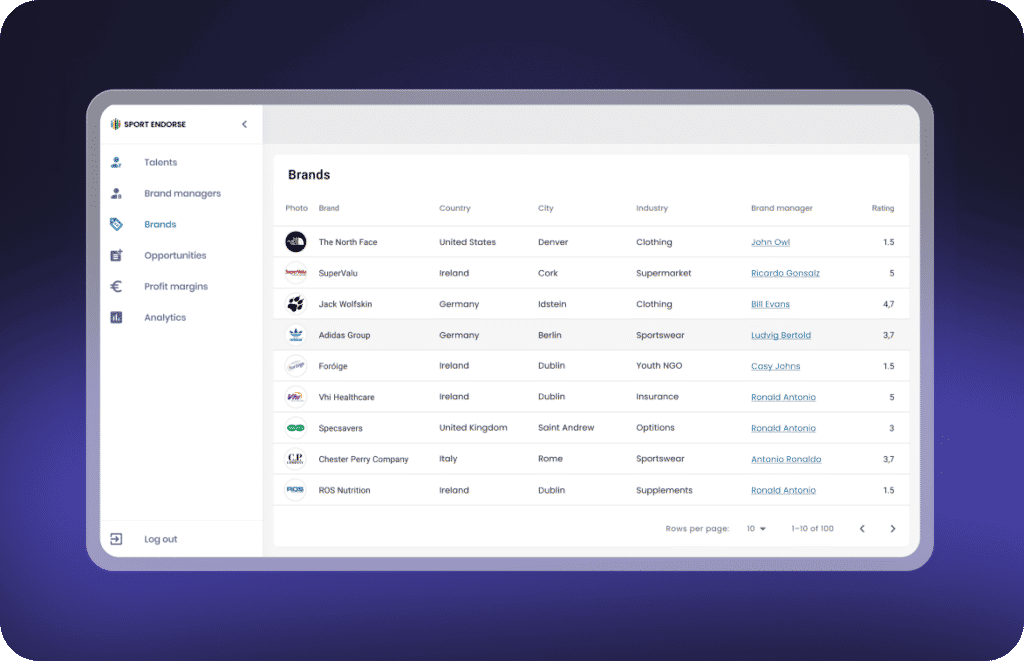This screenshot has width=1024, height=661.
Task: Click the SuperValu logo thumbnail
Action: pos(296,273)
